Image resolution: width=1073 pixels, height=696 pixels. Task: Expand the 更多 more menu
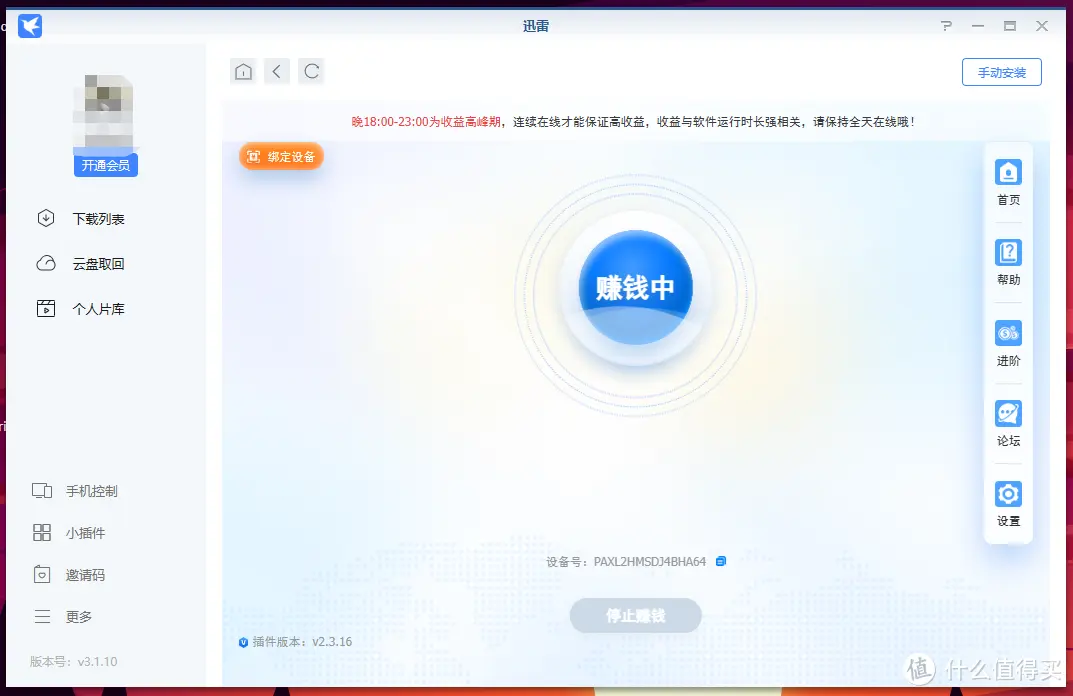pyautogui.click(x=78, y=617)
